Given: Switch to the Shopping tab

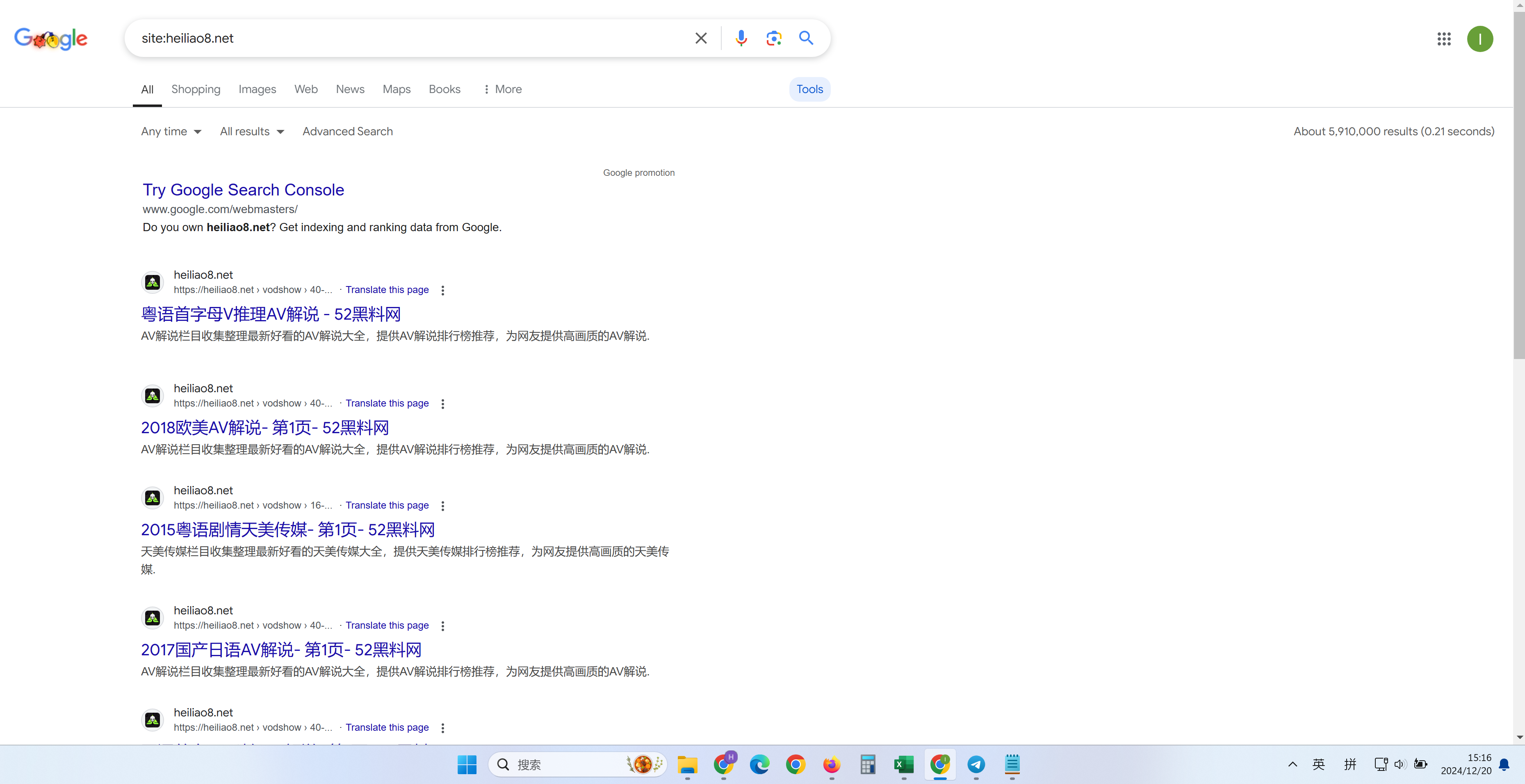Looking at the screenshot, I should [x=196, y=89].
